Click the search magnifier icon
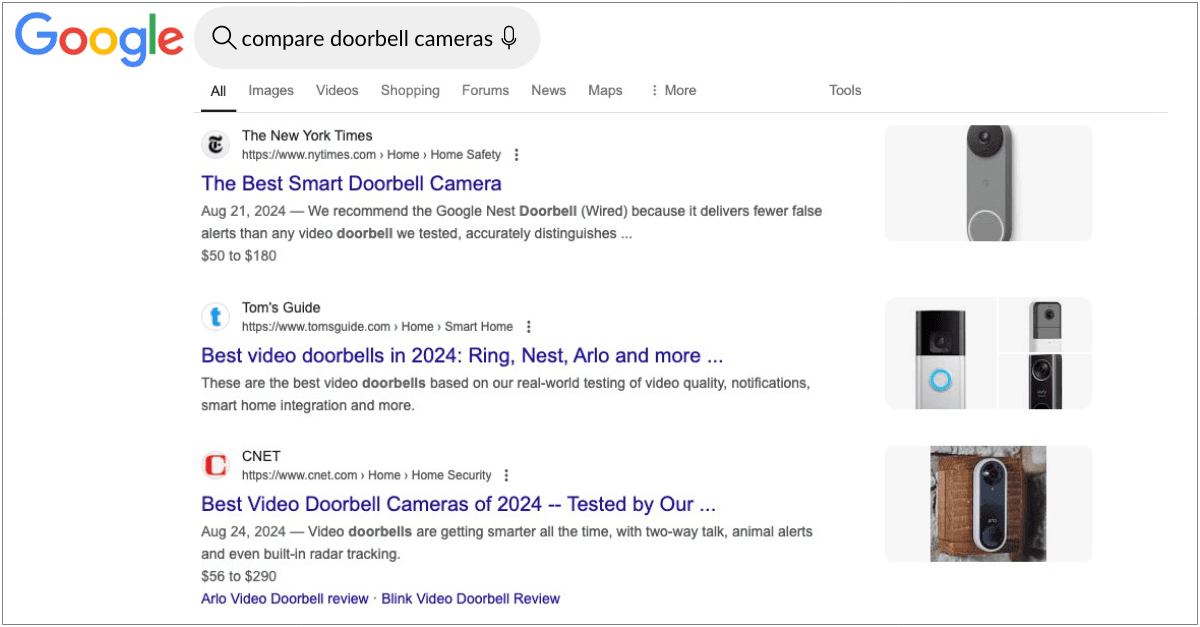Image resolution: width=1200 pixels, height=627 pixels. (224, 38)
